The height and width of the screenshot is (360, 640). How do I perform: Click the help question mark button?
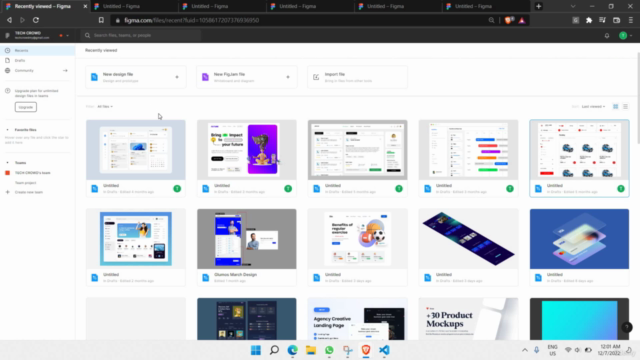coord(627,327)
